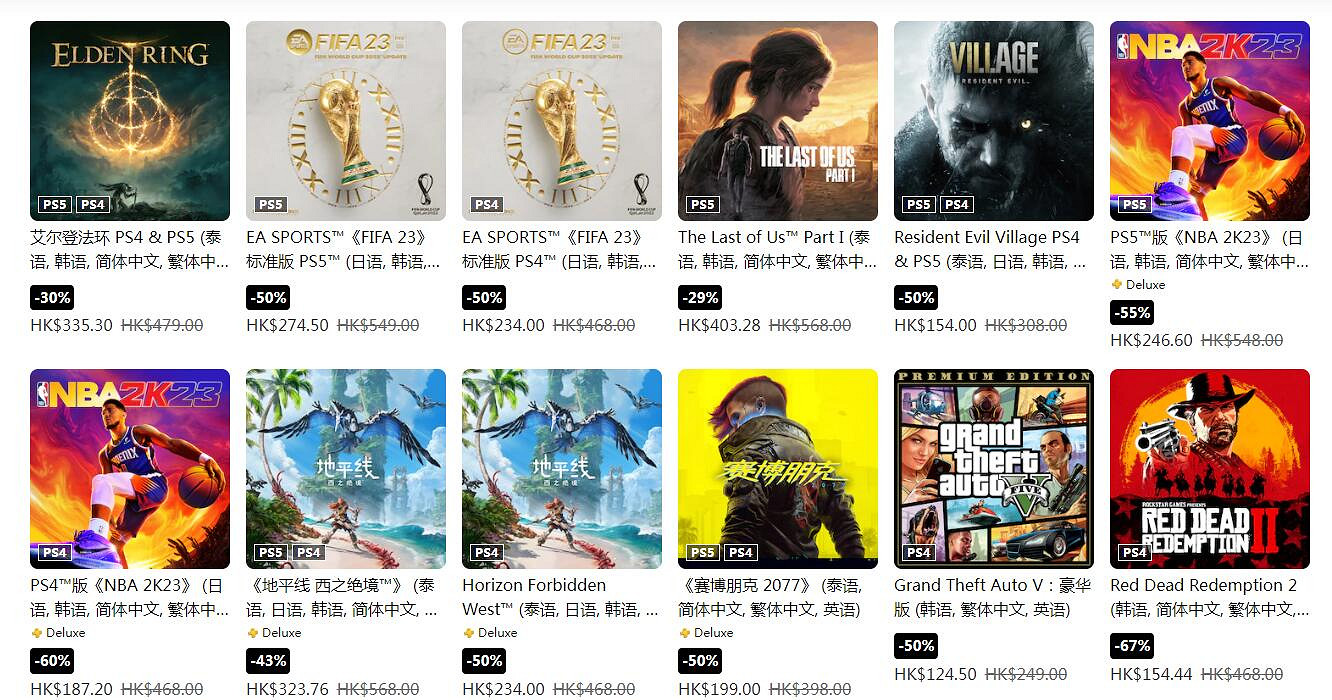The width and height of the screenshot is (1332, 700).
Task: Open the Horizon Forbidden West PS4 title link
Action: click(562, 597)
